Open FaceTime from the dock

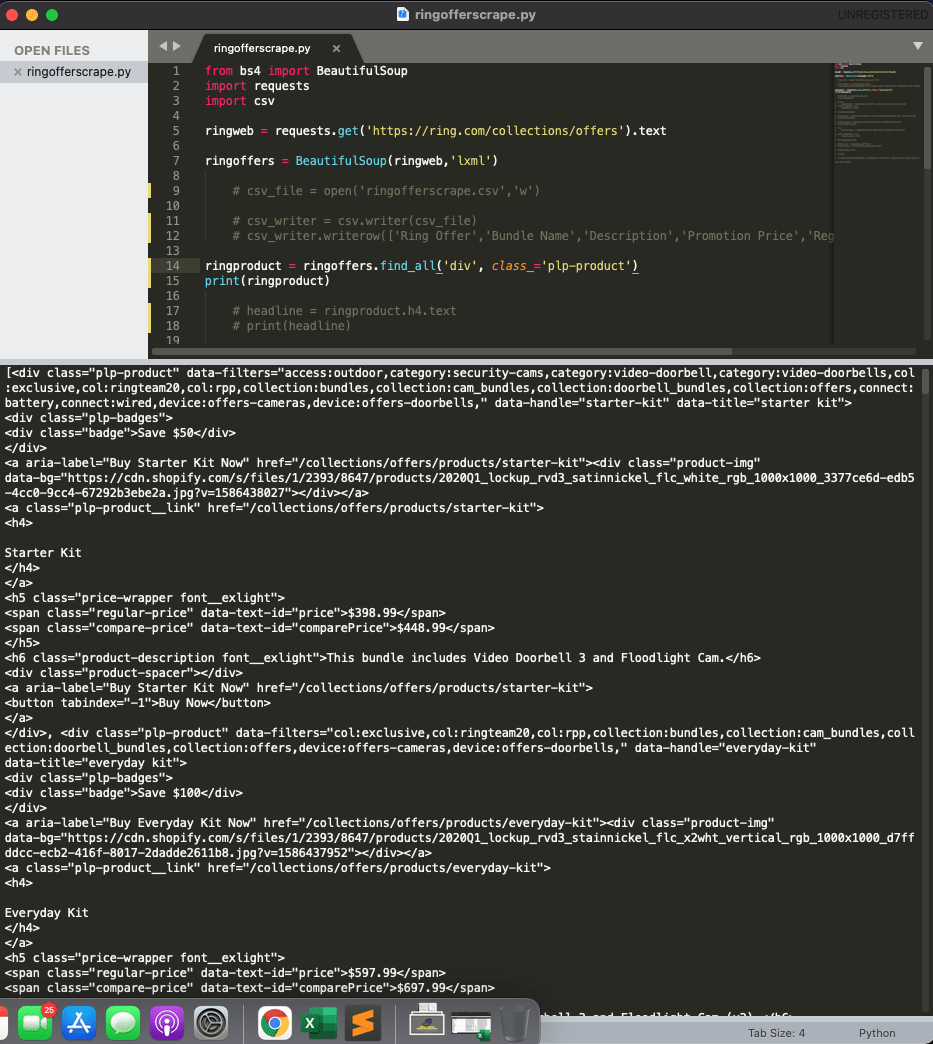(35, 1023)
